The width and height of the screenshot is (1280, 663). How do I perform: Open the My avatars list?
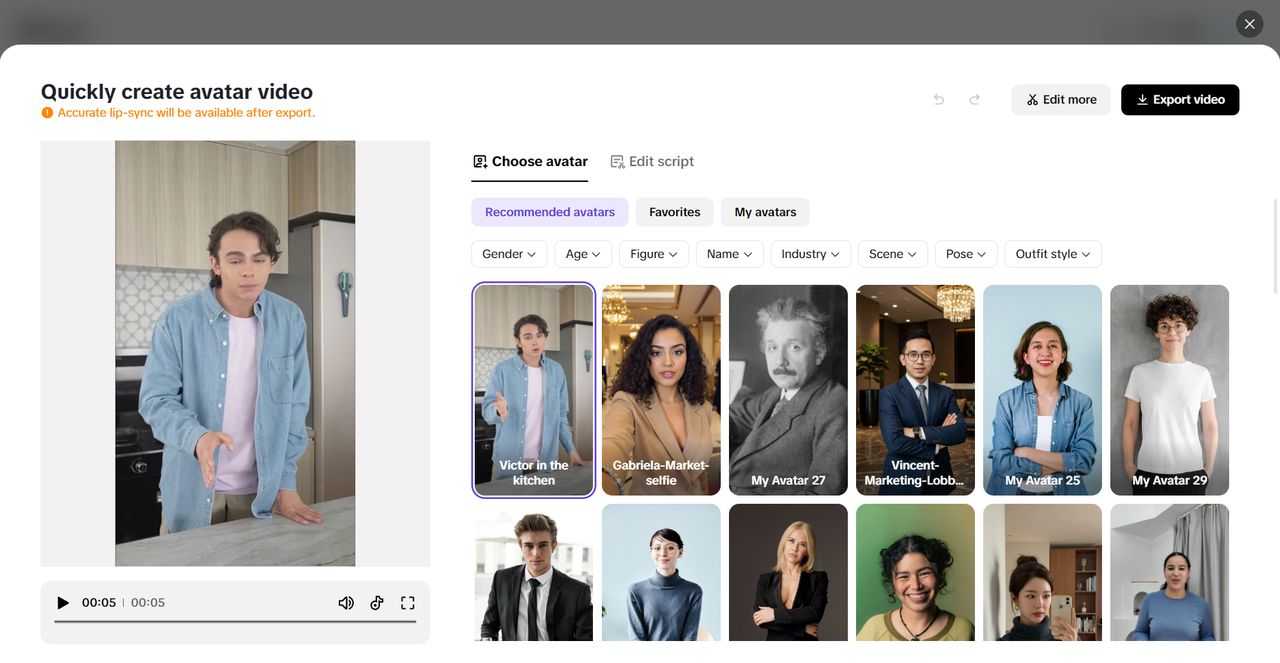pos(765,212)
